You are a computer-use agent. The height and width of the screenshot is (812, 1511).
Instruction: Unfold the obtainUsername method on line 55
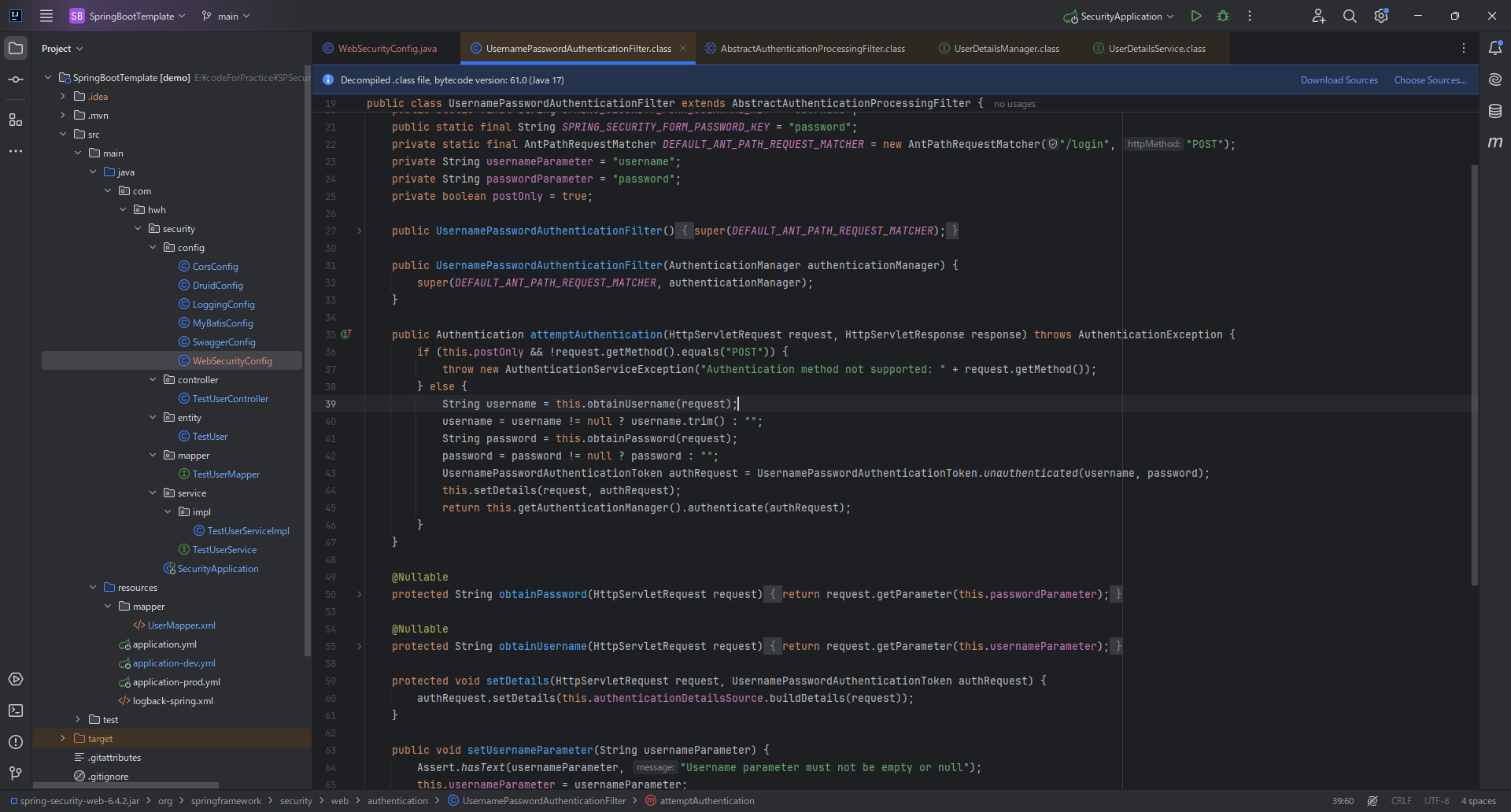(x=360, y=646)
